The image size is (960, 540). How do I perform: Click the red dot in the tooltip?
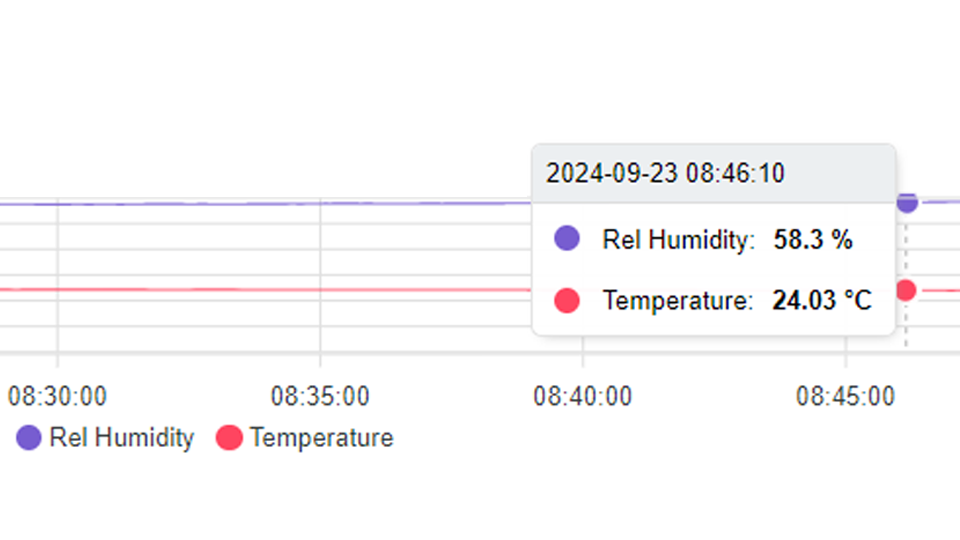coord(567,301)
